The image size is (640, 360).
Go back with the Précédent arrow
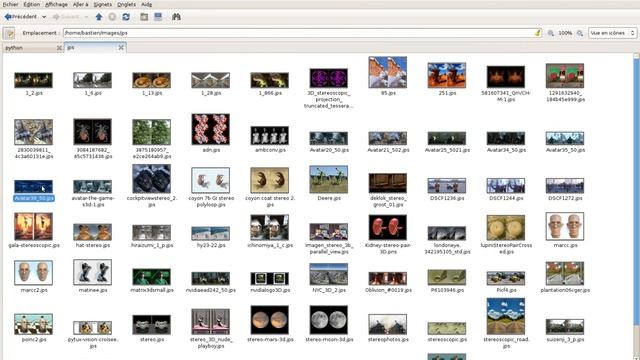[20, 17]
